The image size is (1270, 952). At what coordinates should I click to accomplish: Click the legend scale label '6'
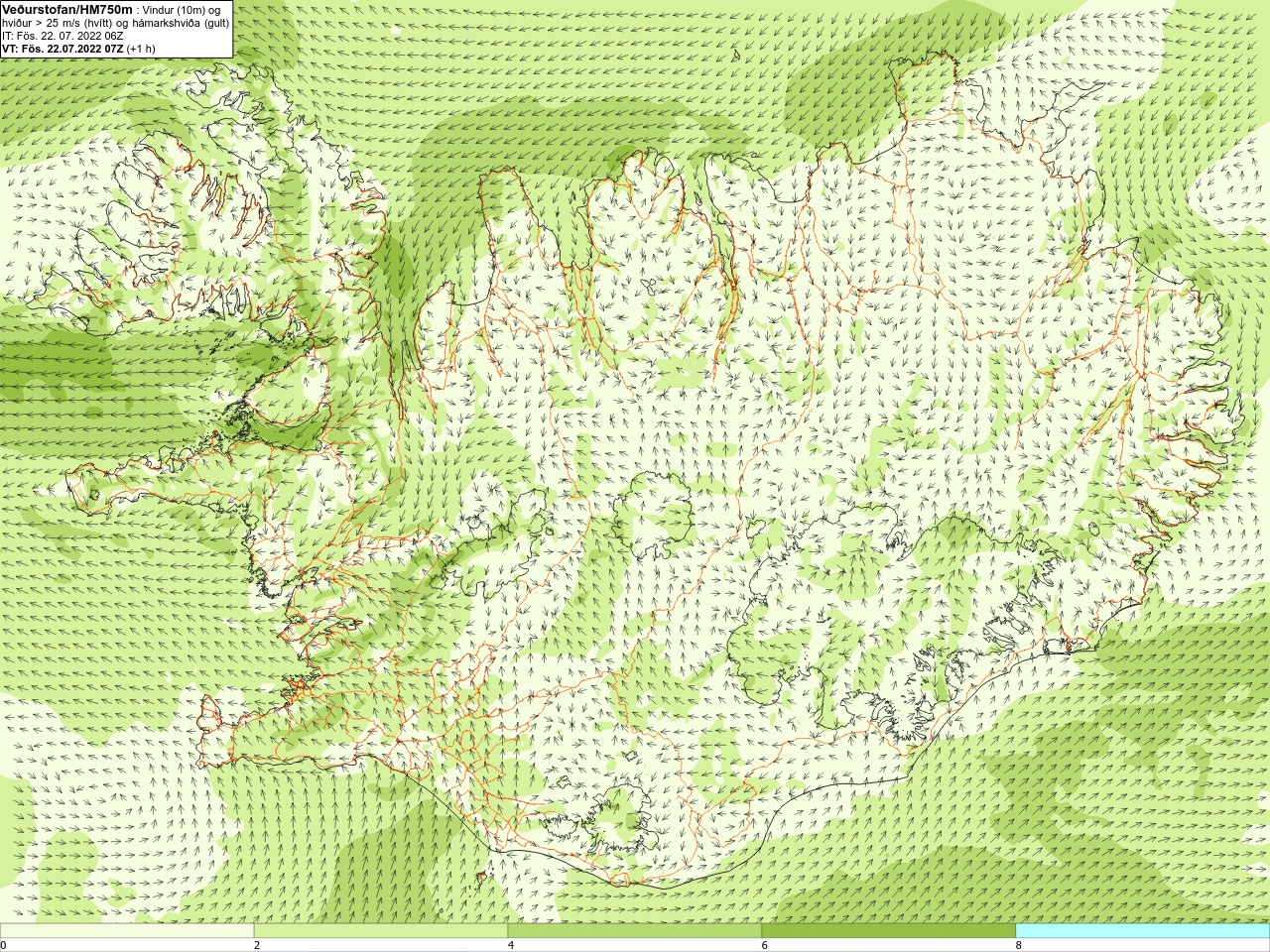[x=765, y=945]
